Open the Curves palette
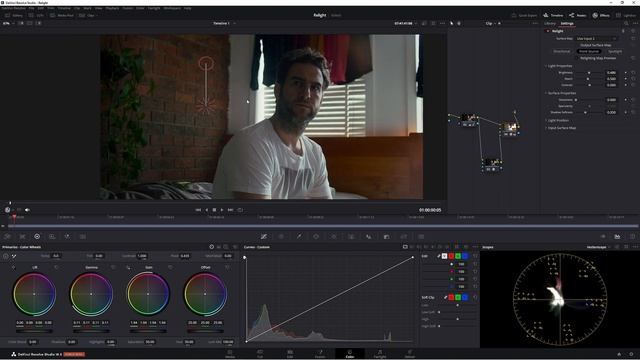640x360 pixels. (x=264, y=236)
